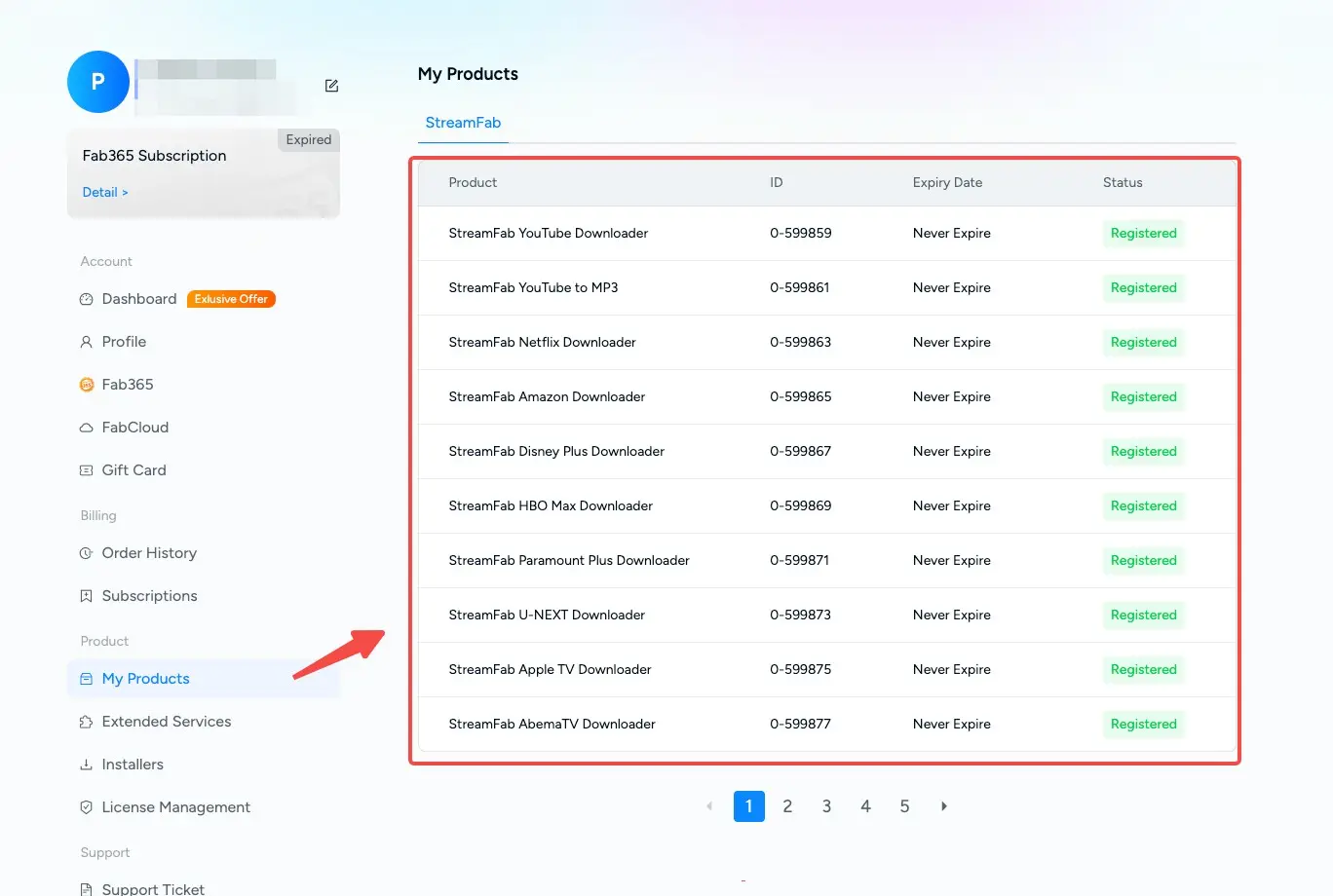Click the Expired subscription badge
This screenshot has height=896, width=1333.
click(309, 140)
